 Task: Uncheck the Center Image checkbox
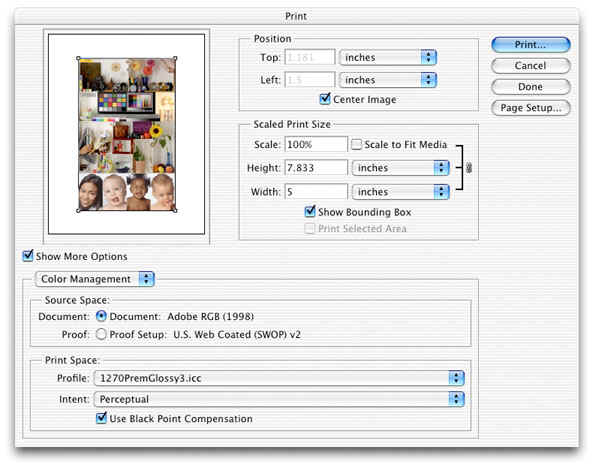tap(325, 99)
